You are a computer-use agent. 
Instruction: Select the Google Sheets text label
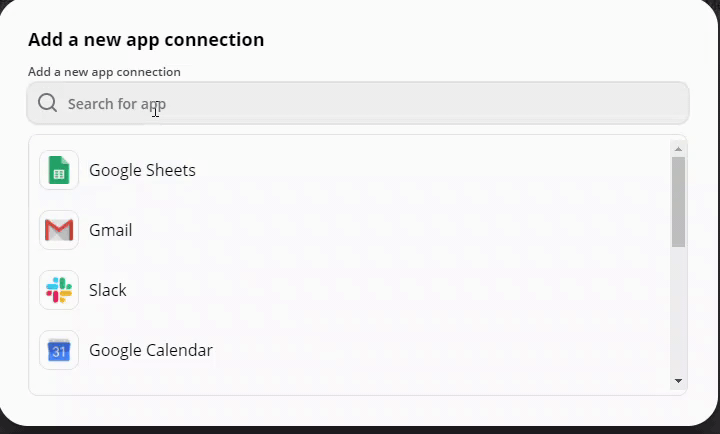coord(142,170)
